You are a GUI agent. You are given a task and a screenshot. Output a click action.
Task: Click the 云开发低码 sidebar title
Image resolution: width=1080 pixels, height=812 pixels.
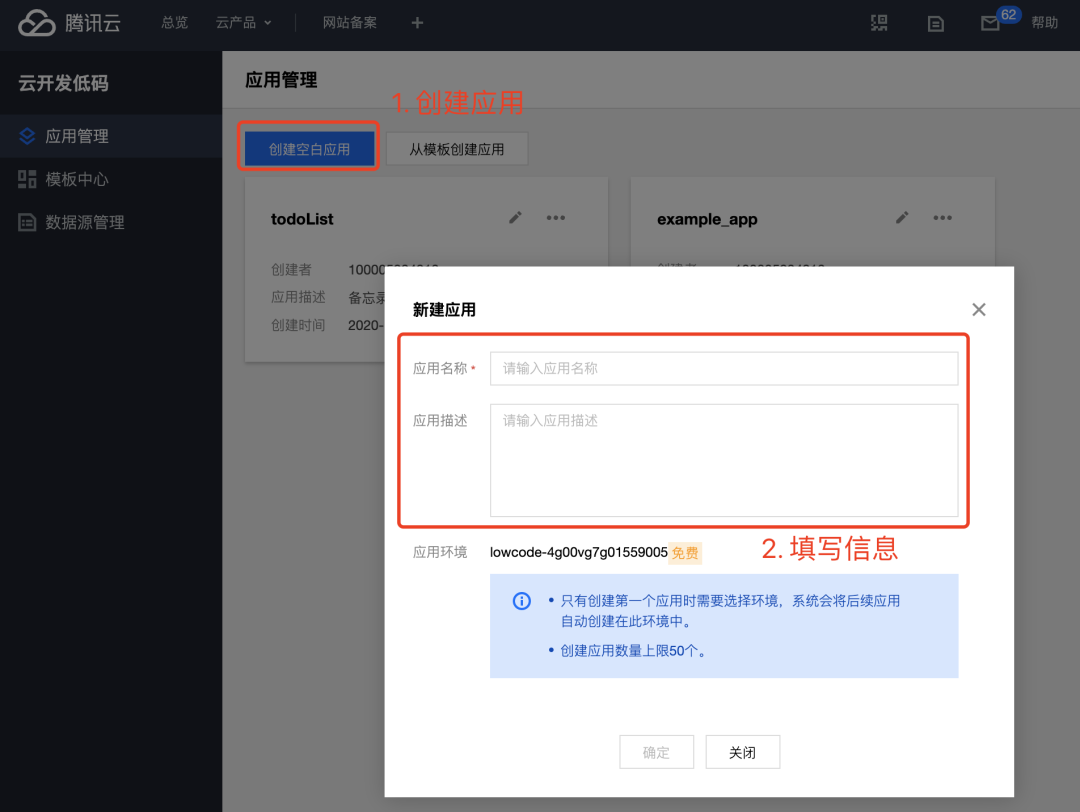point(63,83)
